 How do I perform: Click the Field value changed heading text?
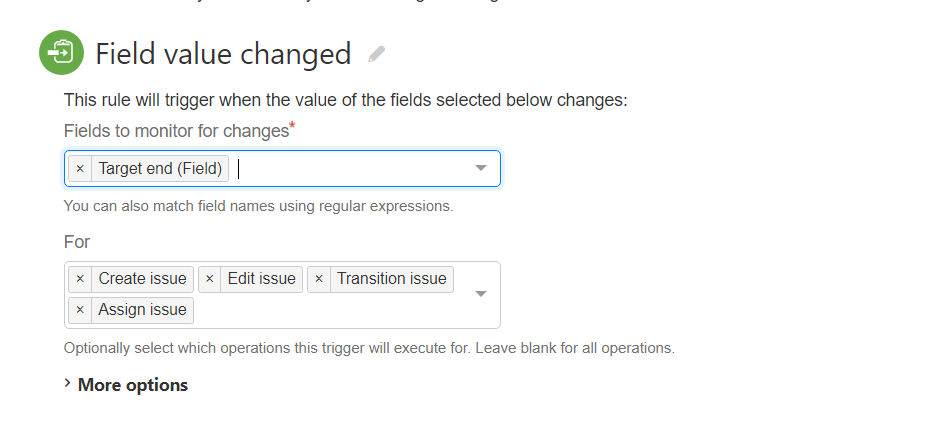223,54
